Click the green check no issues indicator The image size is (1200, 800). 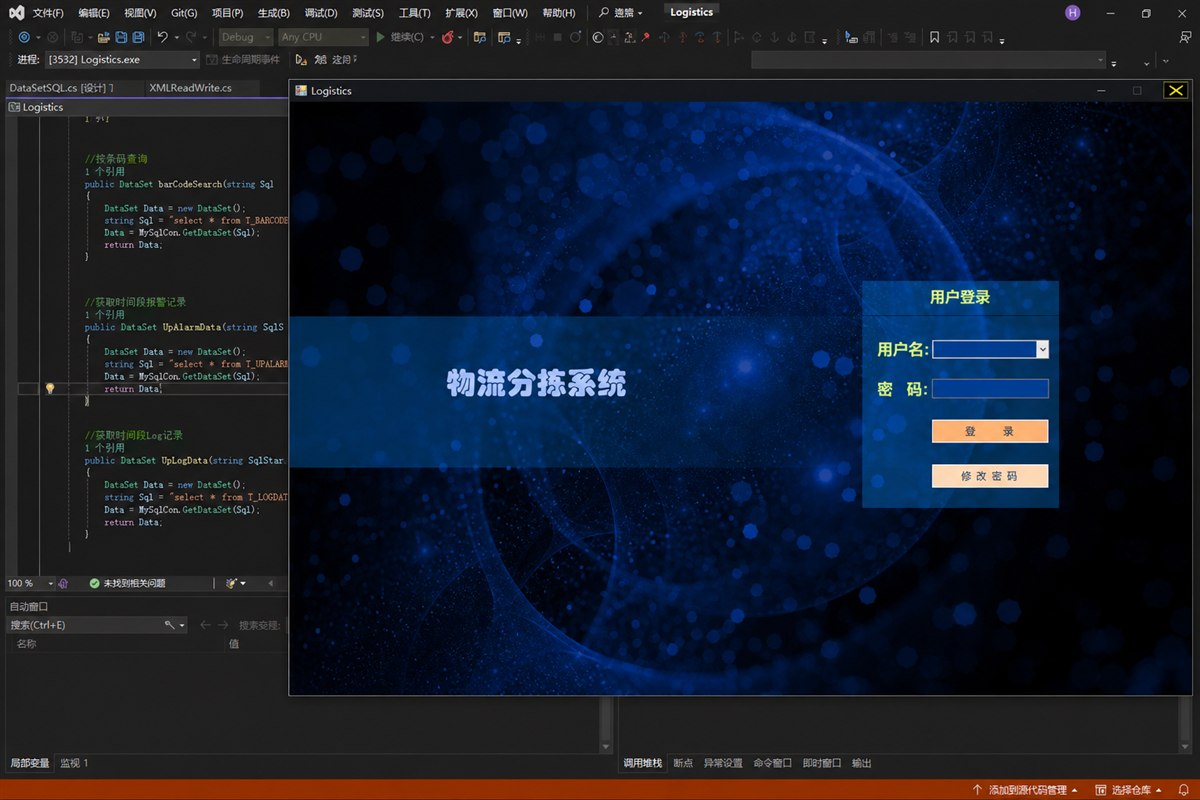pyautogui.click(x=94, y=583)
